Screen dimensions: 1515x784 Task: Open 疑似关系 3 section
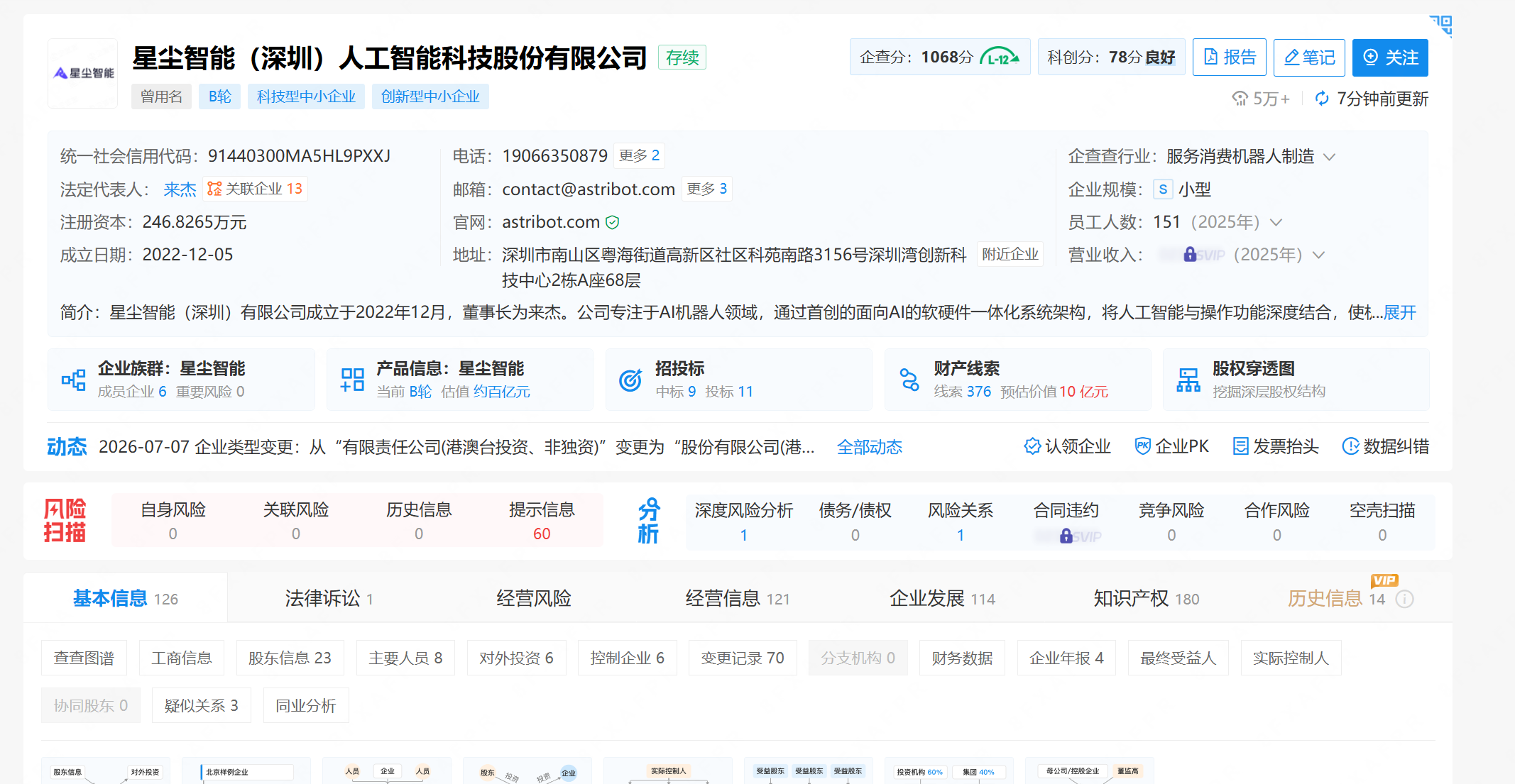[201, 705]
